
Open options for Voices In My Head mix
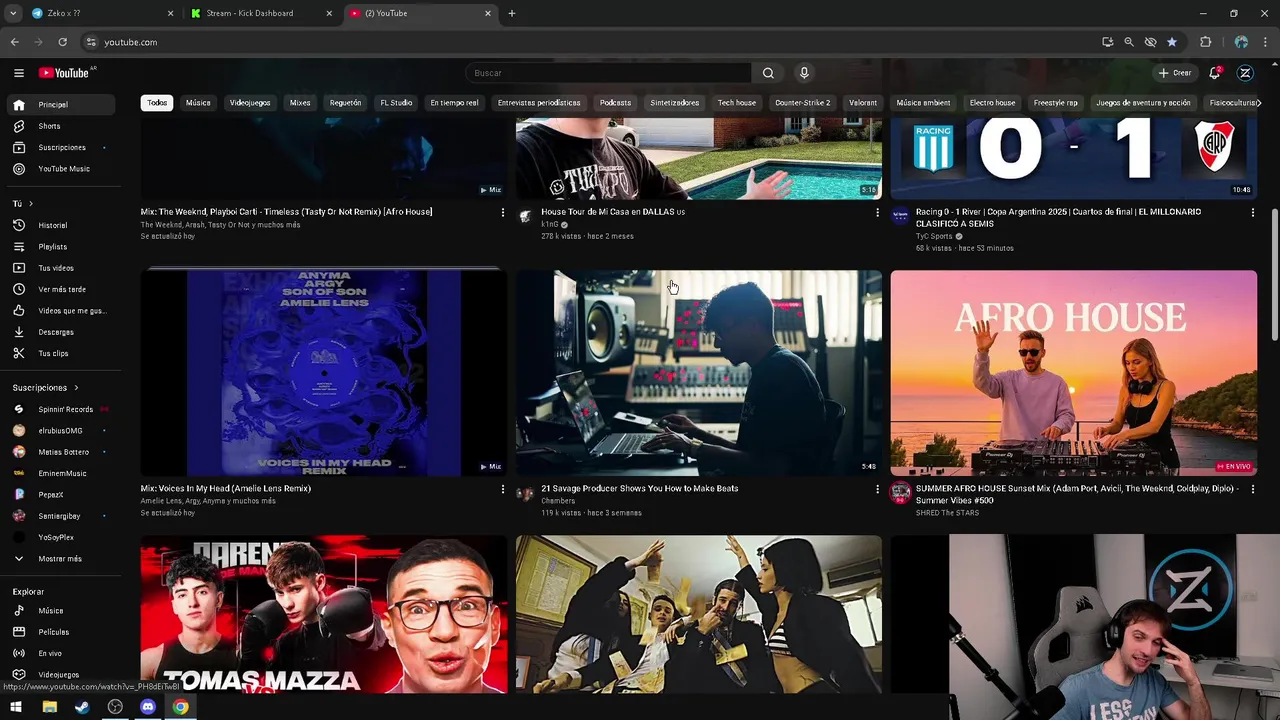pyautogui.click(x=502, y=489)
